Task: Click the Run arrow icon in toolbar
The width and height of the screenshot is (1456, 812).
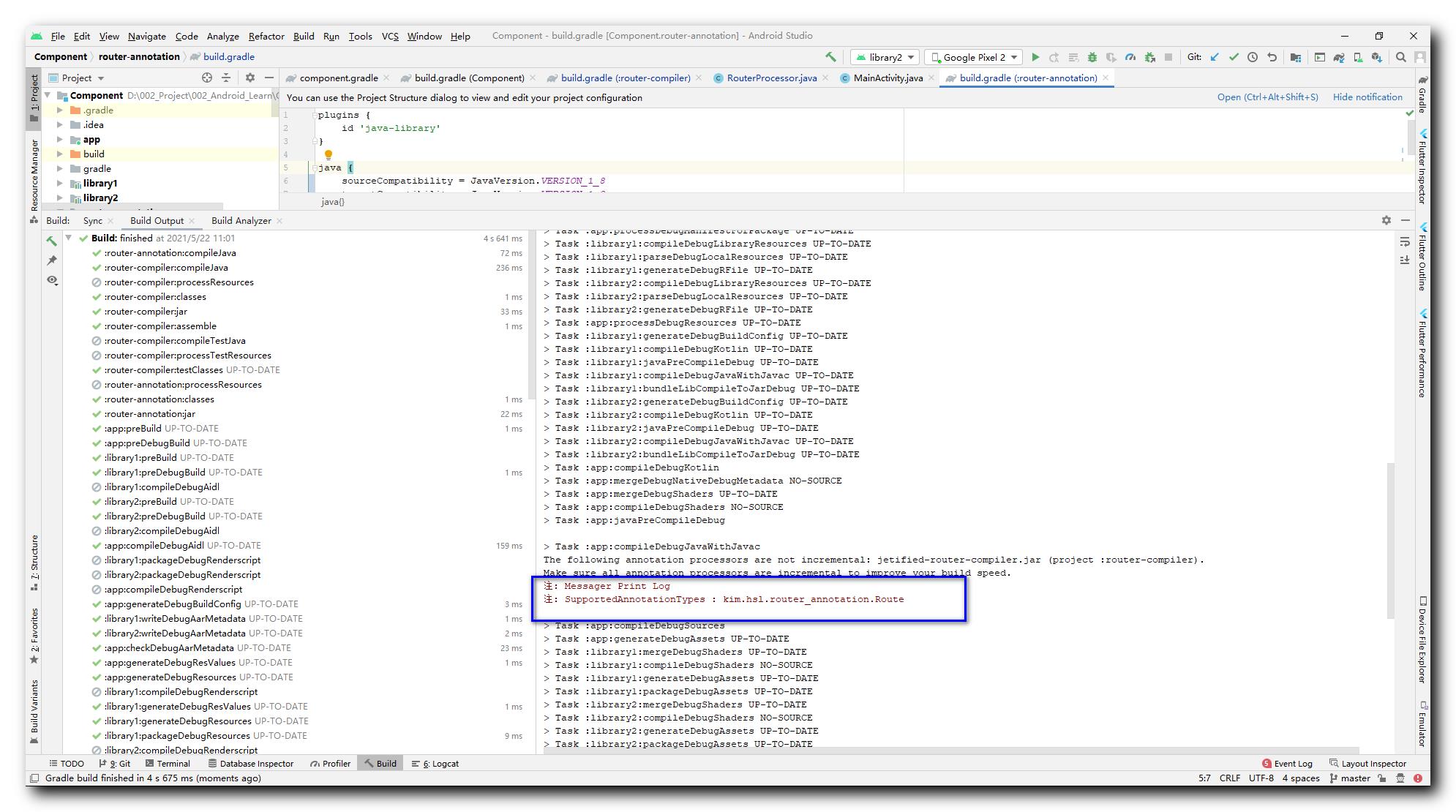Action: (1037, 57)
